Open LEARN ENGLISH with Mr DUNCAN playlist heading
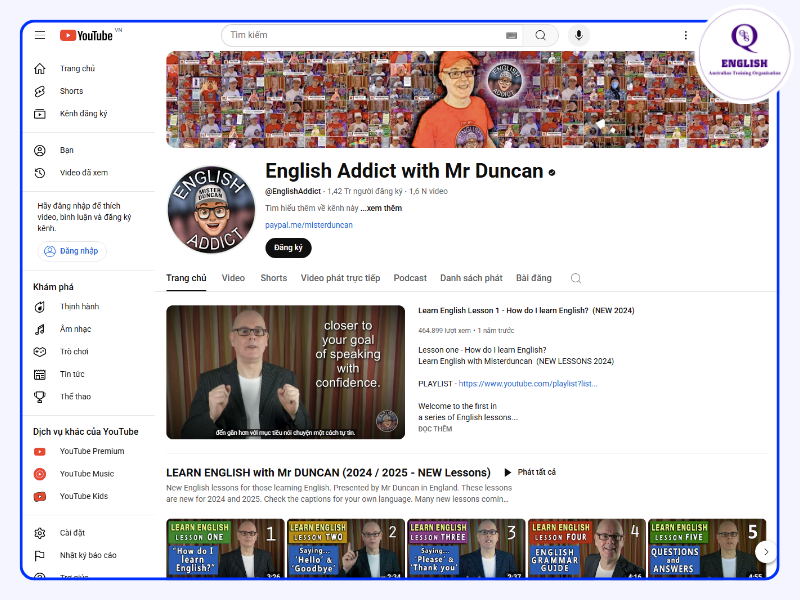 pyautogui.click(x=328, y=473)
